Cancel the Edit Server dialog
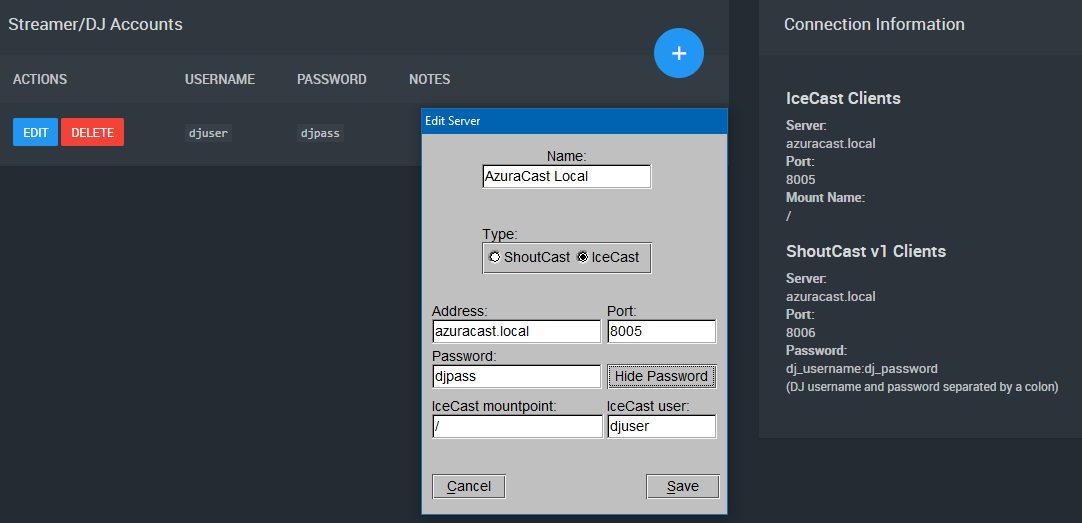The width and height of the screenshot is (1082, 523). (x=469, y=486)
